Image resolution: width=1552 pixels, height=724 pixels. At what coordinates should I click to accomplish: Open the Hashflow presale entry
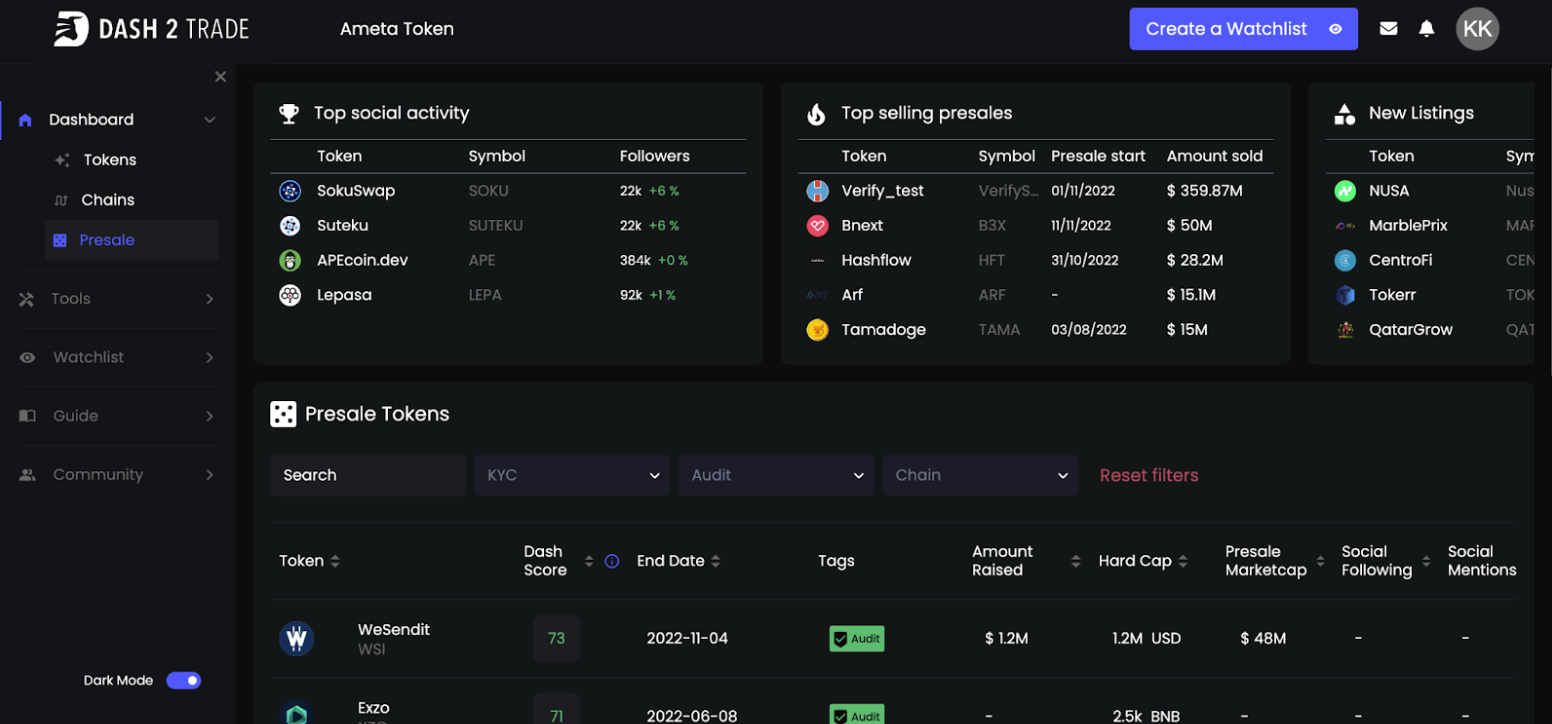[x=876, y=261]
